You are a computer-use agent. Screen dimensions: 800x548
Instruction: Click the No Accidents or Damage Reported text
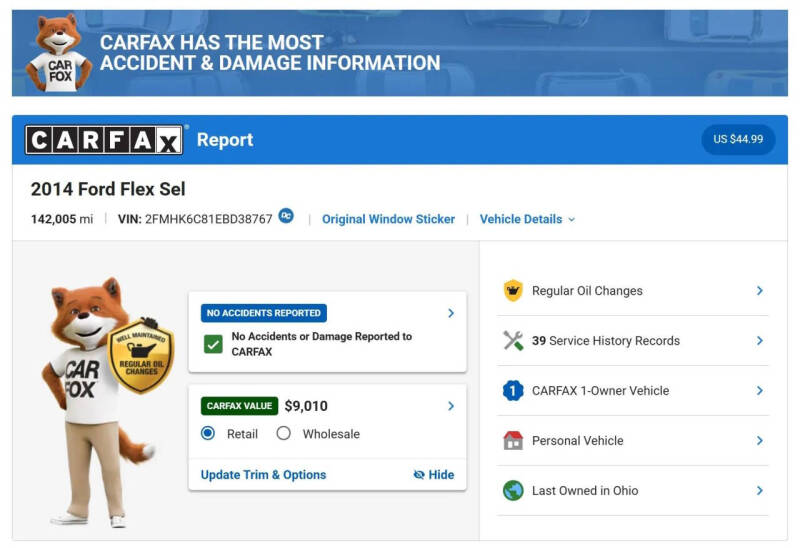[x=321, y=344]
